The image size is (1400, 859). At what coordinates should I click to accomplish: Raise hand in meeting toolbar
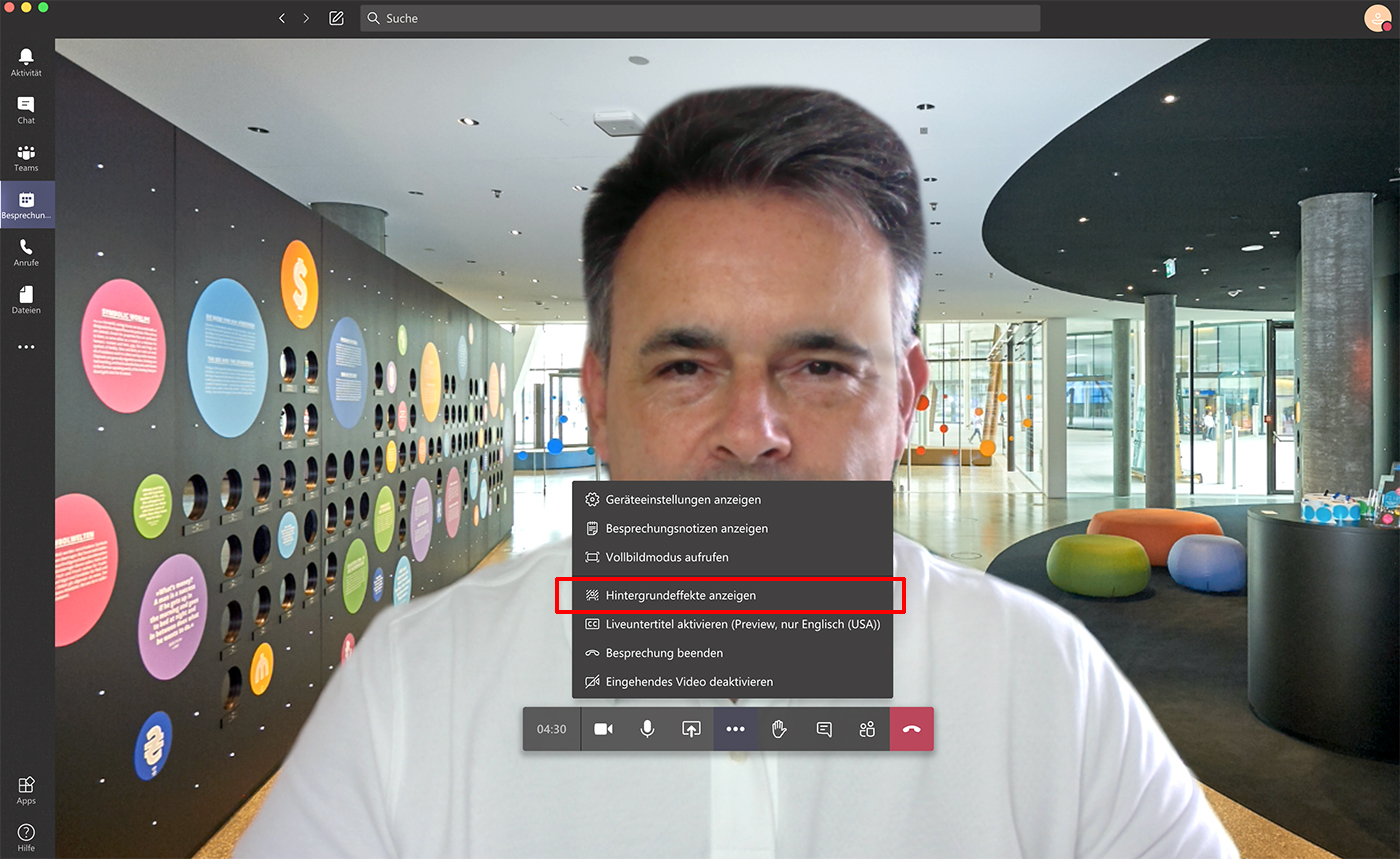tap(779, 729)
